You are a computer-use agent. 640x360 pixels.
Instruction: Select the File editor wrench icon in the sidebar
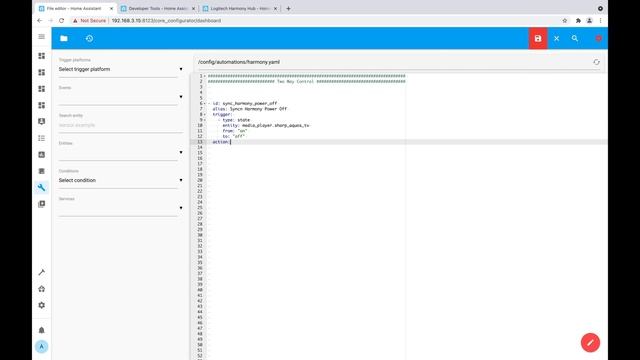(42, 188)
